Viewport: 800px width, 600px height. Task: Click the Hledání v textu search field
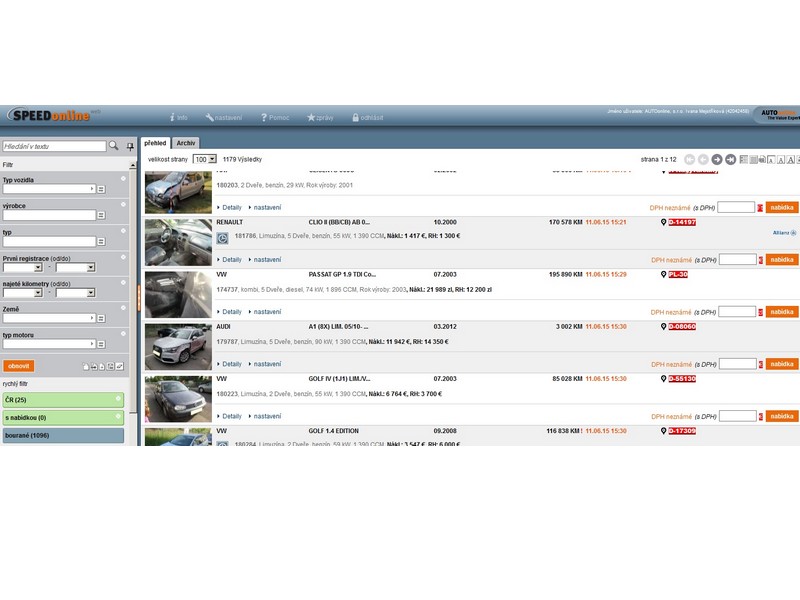(54, 146)
